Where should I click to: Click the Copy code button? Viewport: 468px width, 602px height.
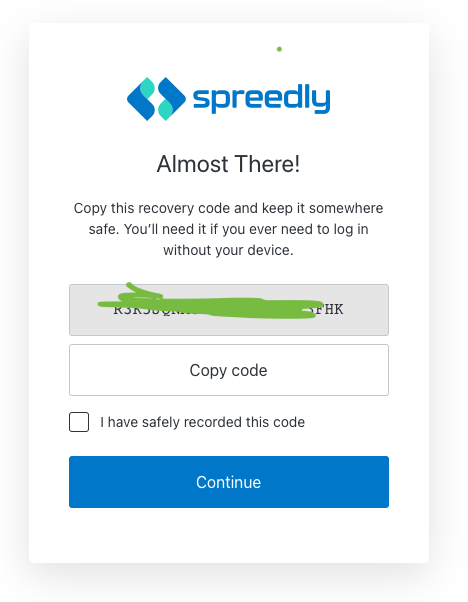pyautogui.click(x=229, y=370)
